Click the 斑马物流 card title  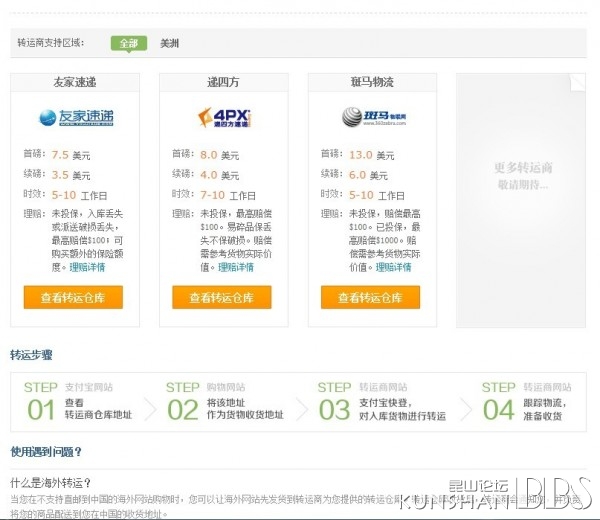372,82
